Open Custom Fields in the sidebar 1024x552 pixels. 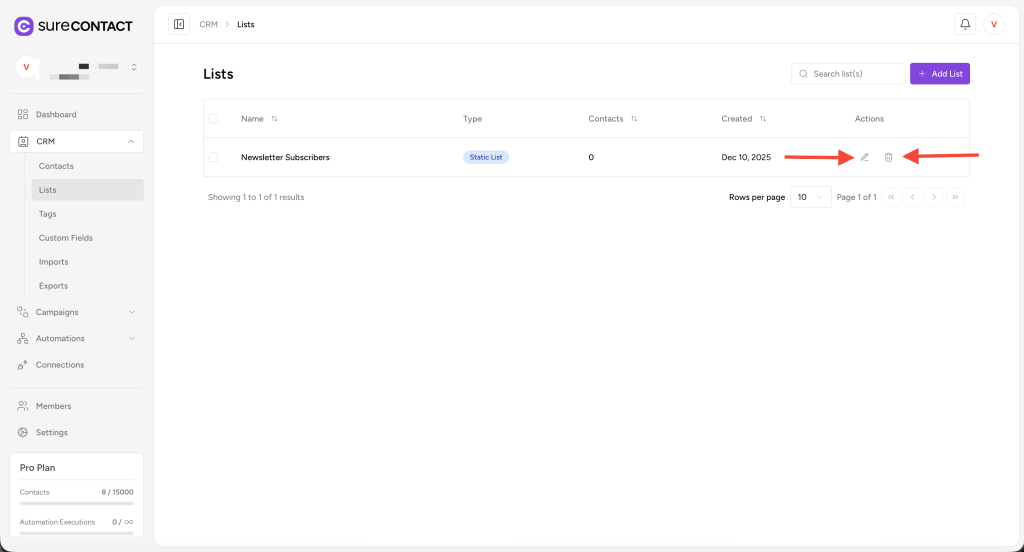67,238
